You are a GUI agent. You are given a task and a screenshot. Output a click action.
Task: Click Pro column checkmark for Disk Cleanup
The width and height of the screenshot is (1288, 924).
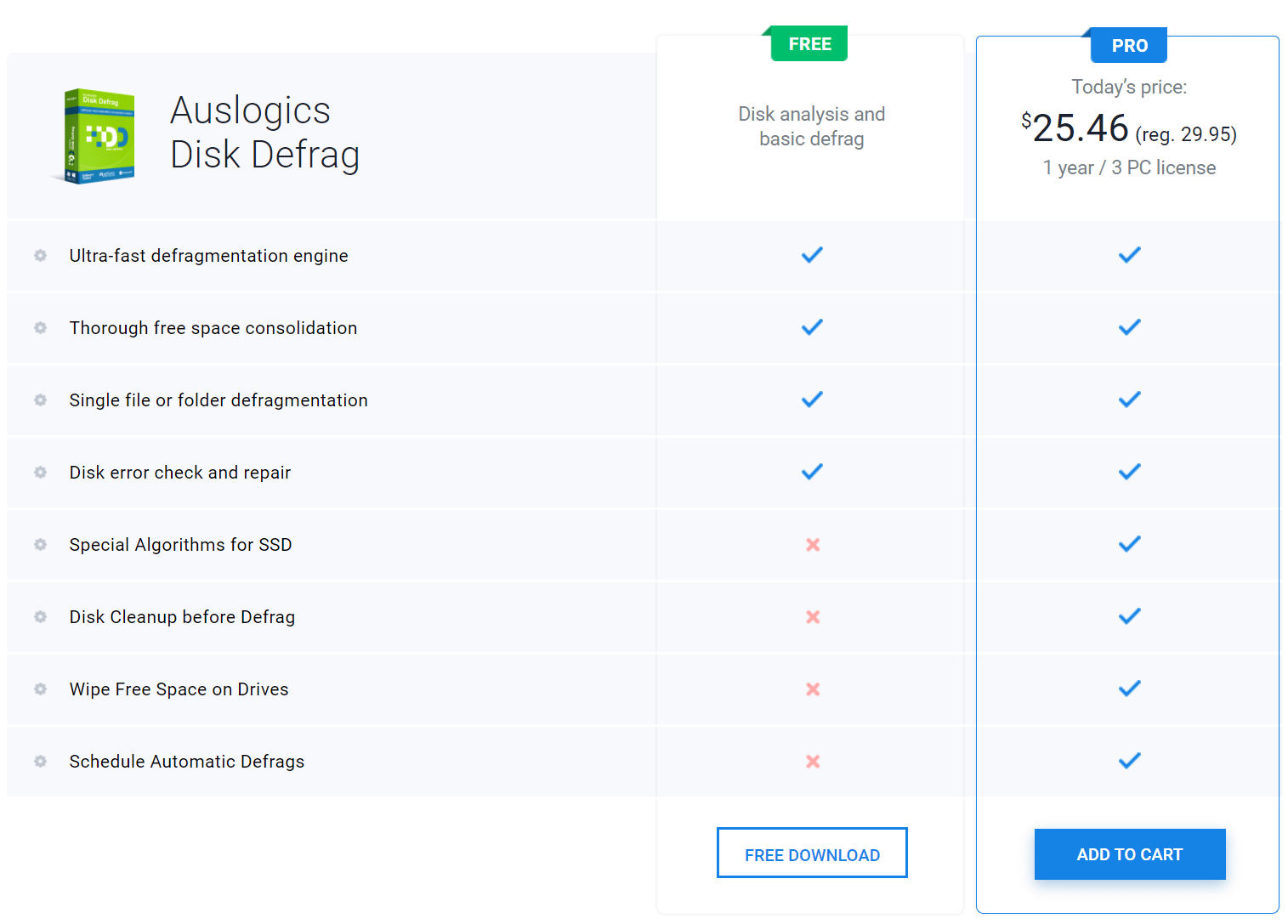1129,616
